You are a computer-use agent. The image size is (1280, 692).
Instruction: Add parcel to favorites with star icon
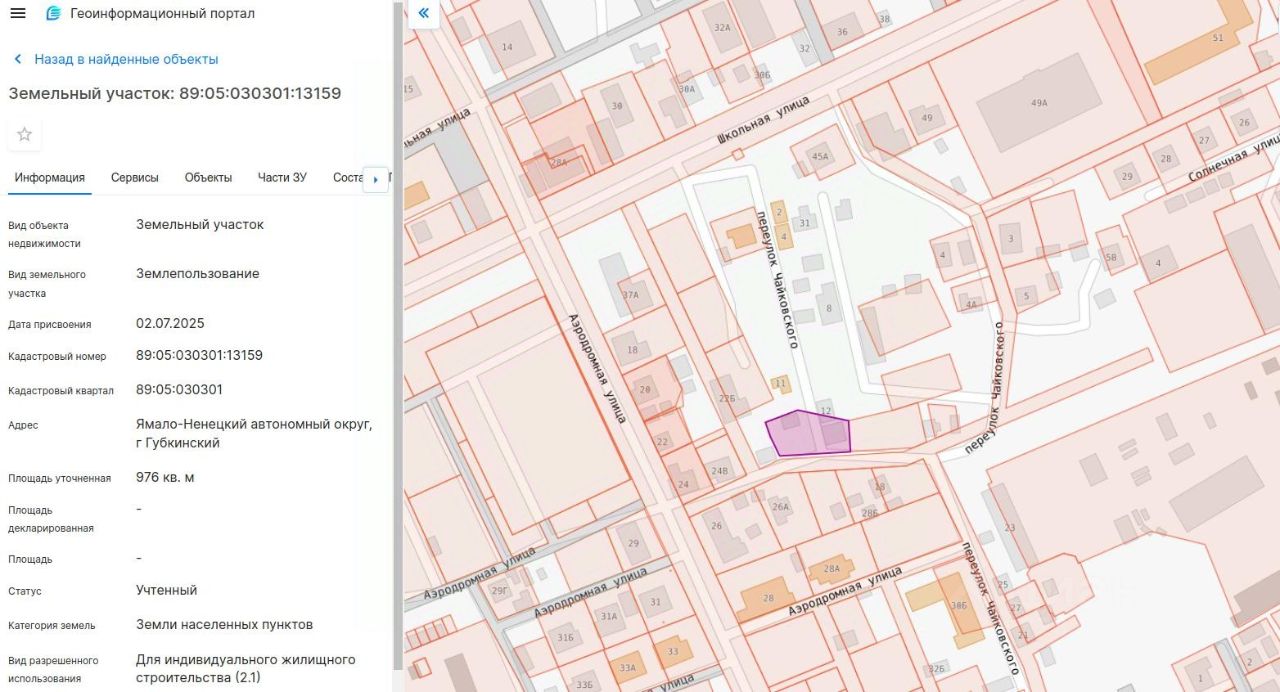[x=25, y=134]
